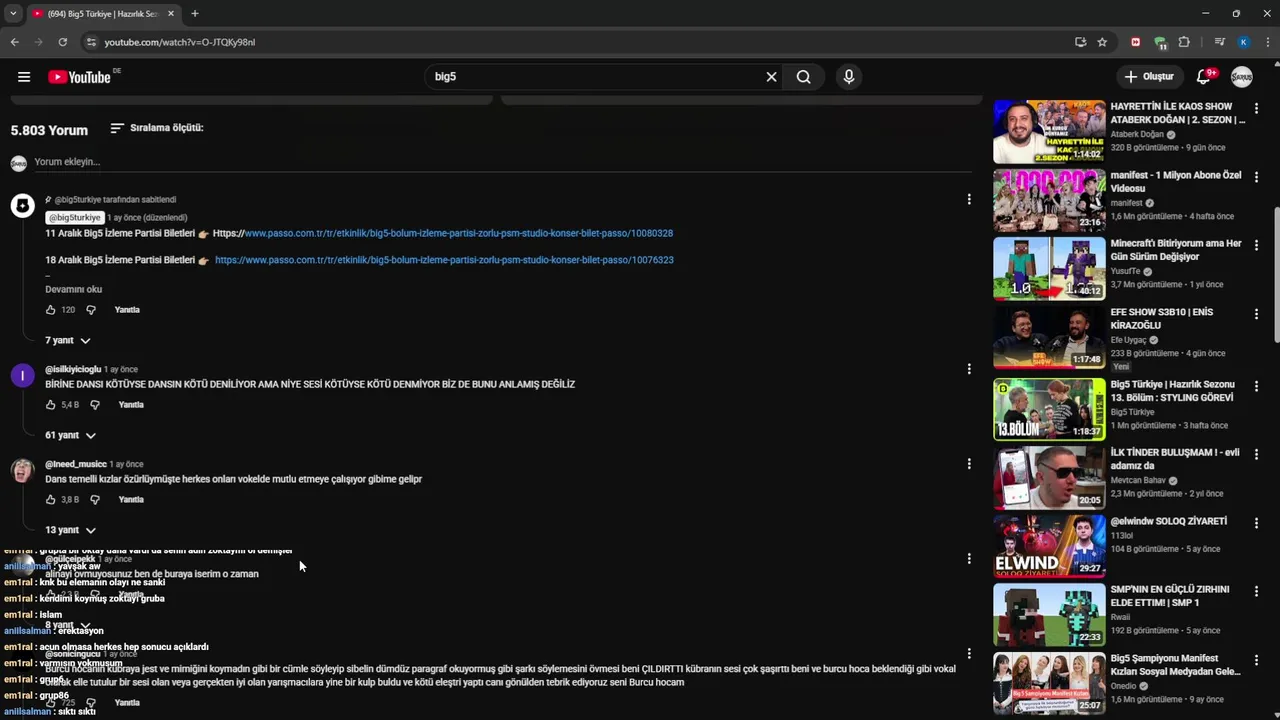Screen dimensions: 1280x720
Task: Open the ELWIND SOLOQ ZİYARETİ thumbnail
Action: tap(1049, 546)
